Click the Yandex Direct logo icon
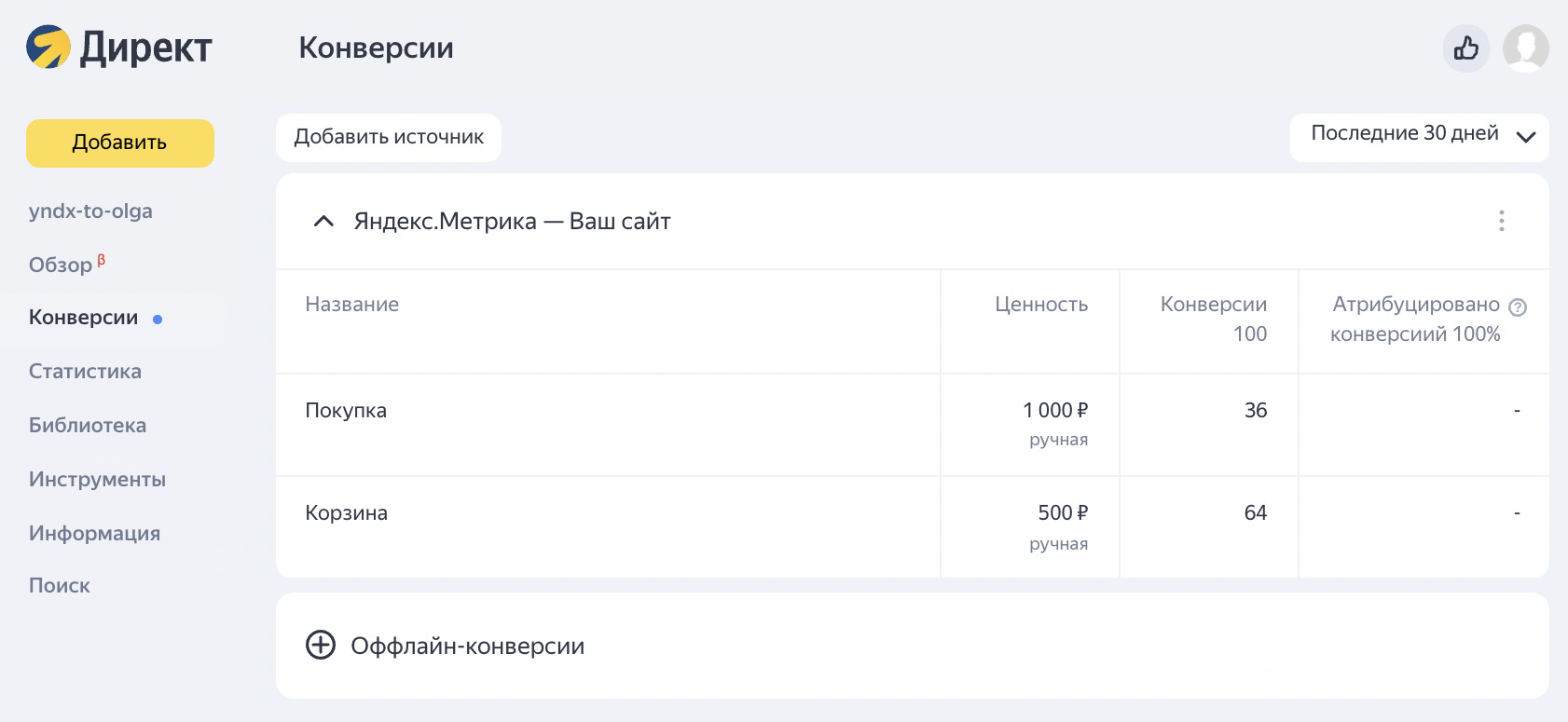Image resolution: width=1568 pixels, height=722 pixels. [x=48, y=48]
